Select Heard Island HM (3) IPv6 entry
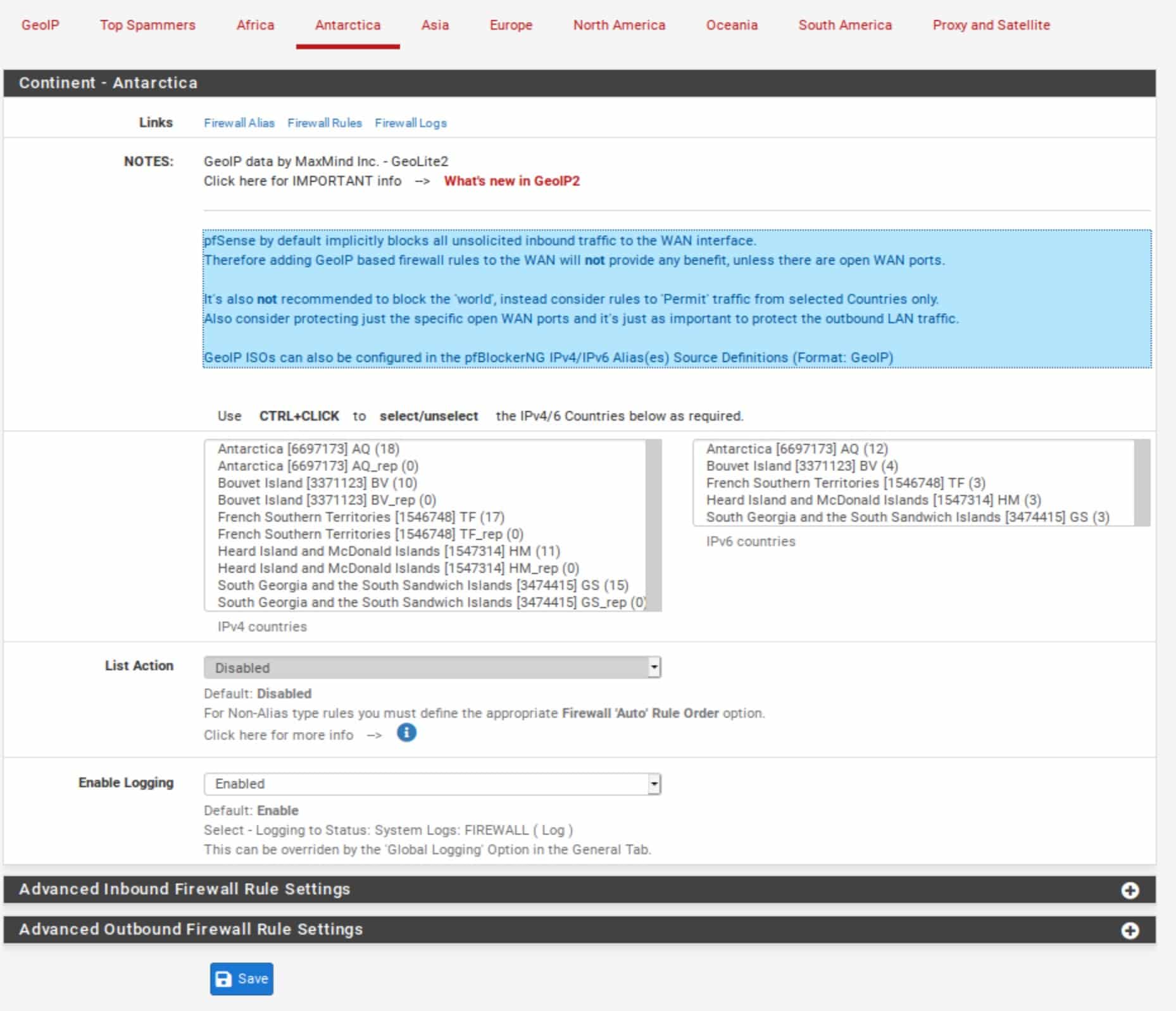This screenshot has height=1011, width=1176. (x=914, y=500)
